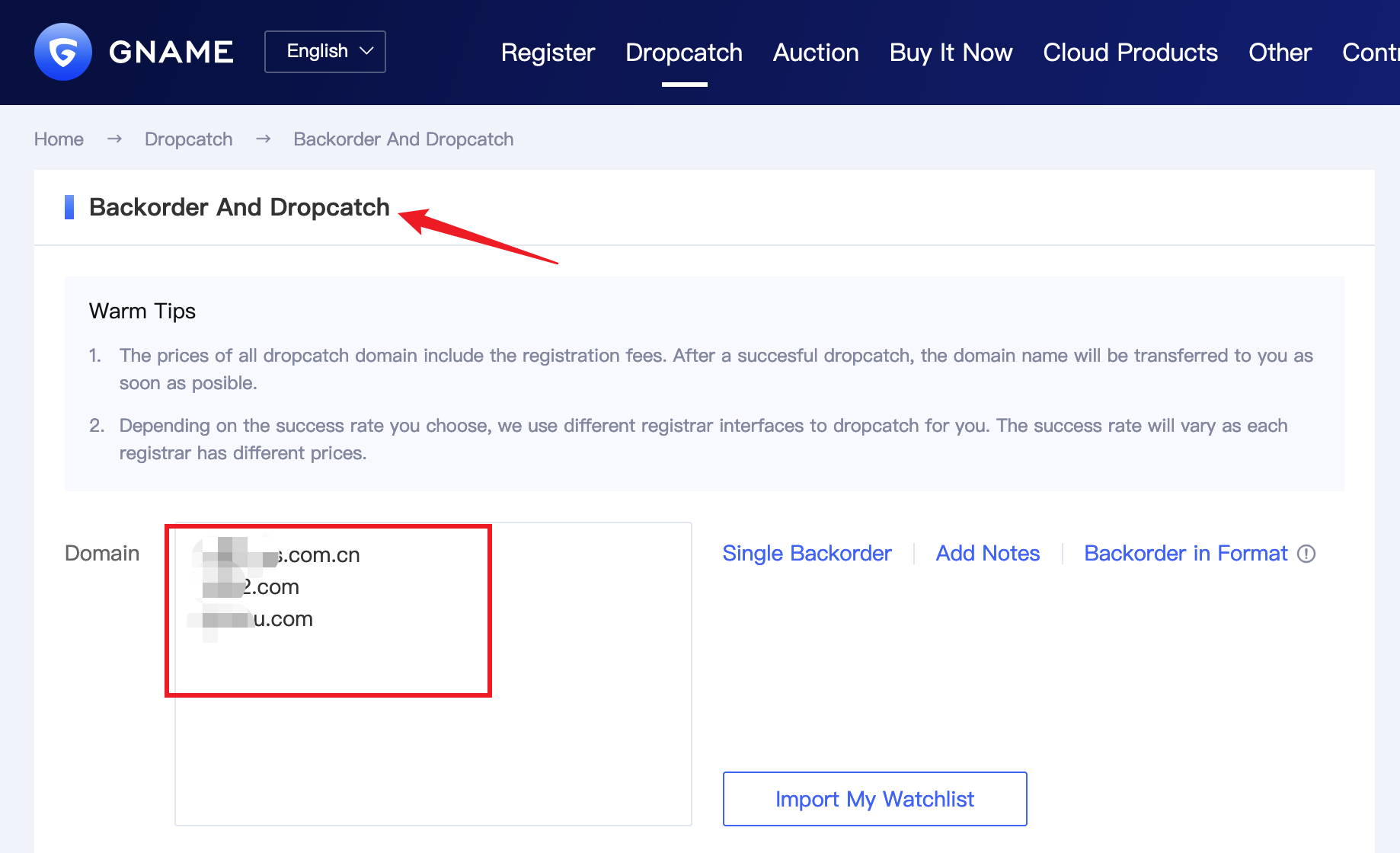Click Backorder And Dropcatch breadcrumb
The height and width of the screenshot is (853, 1400).
point(403,139)
